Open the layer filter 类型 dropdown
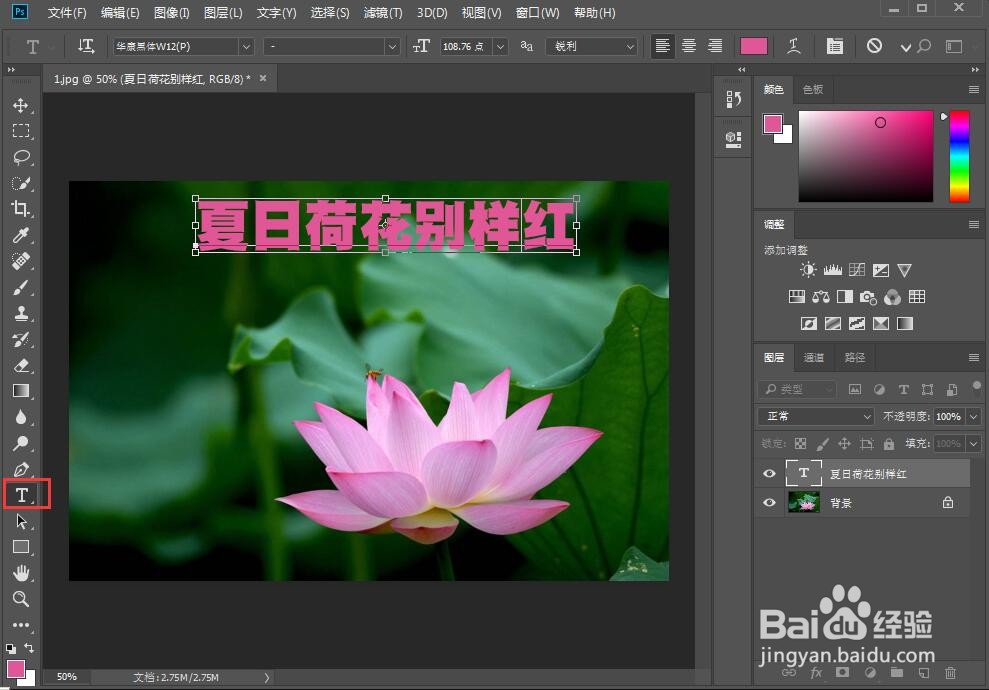The height and width of the screenshot is (690, 989). tap(797, 390)
